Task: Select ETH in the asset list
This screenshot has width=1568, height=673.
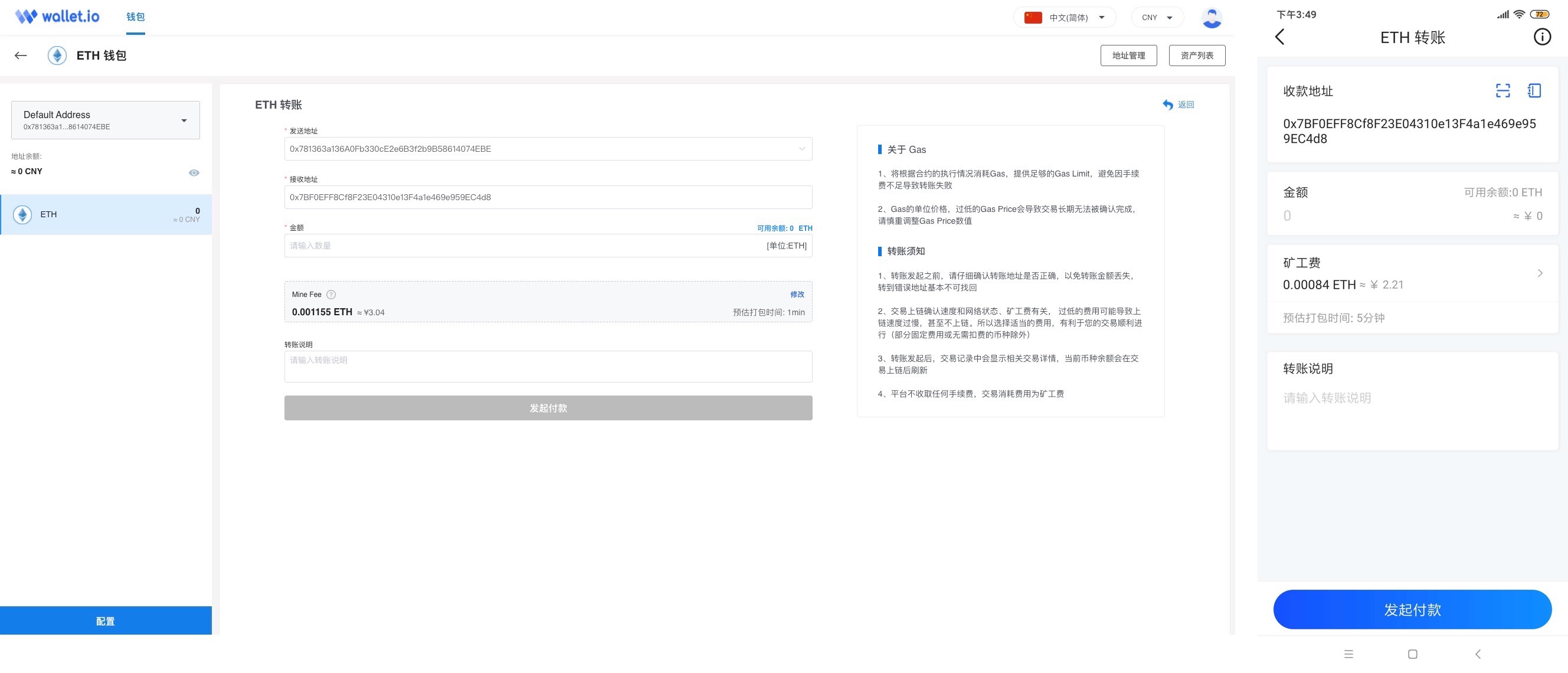Action: (x=106, y=214)
